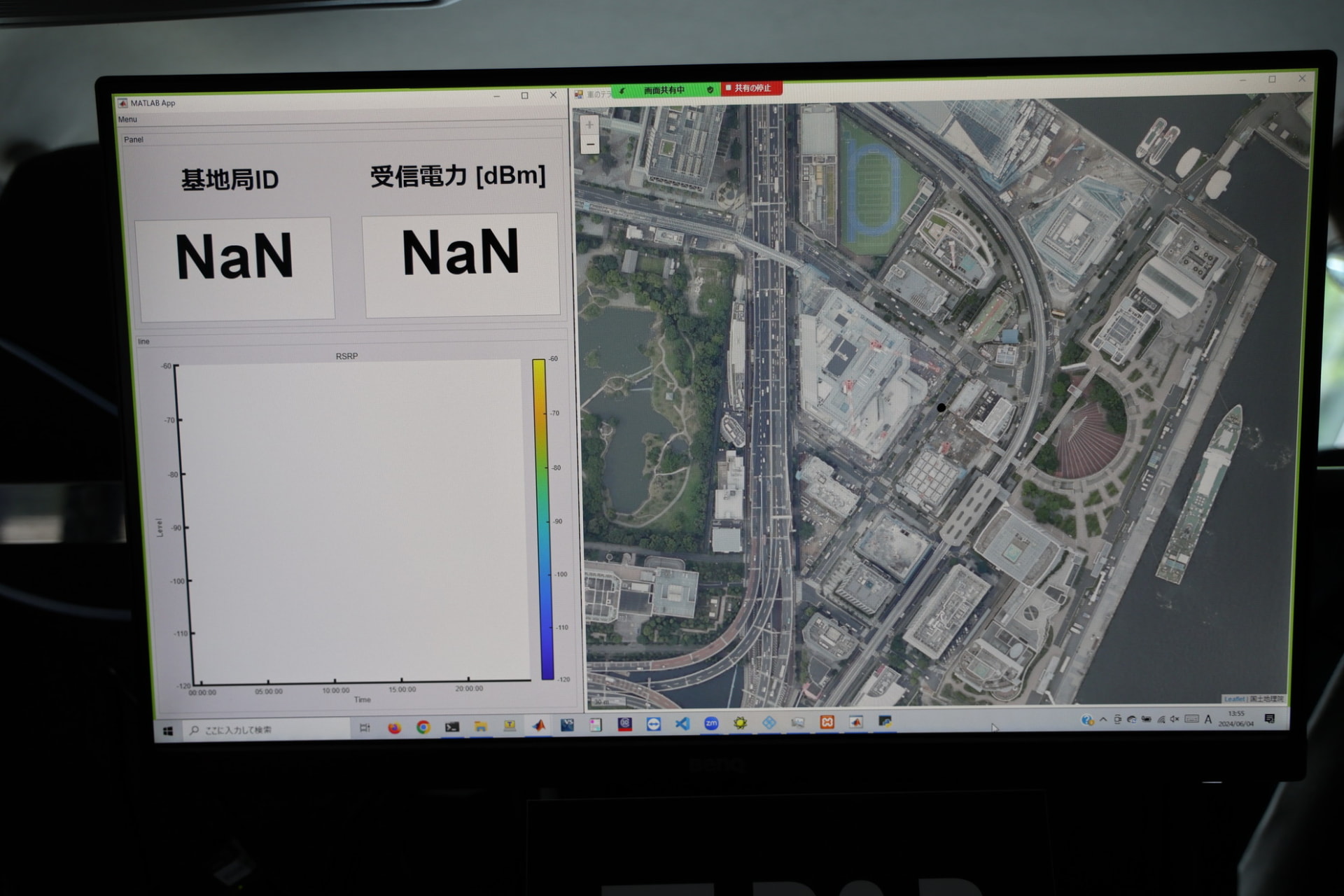Open File Explorer from the taskbar
Screen dimensions: 1344x896
point(481,727)
